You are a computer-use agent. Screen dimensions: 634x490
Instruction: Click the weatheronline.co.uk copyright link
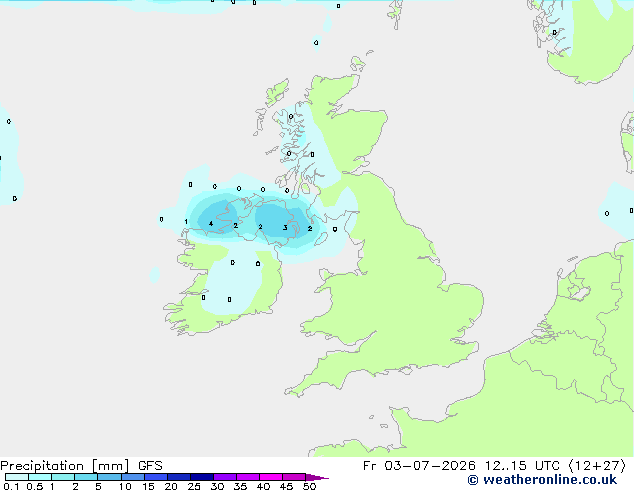pyautogui.click(x=542, y=480)
